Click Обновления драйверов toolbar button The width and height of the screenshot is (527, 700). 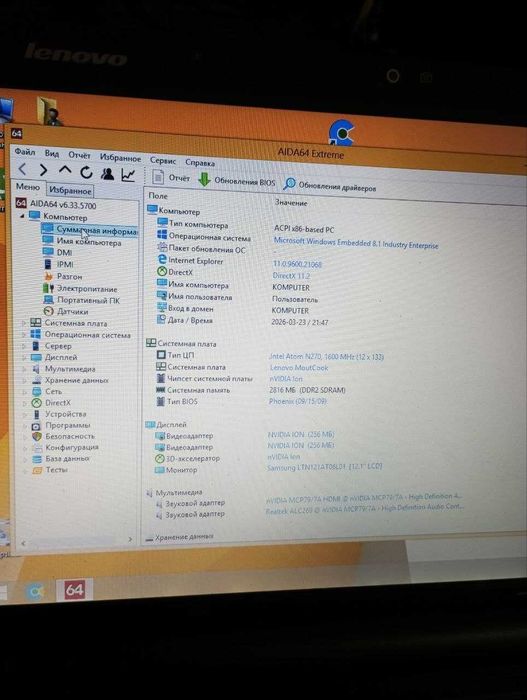[x=330, y=186]
